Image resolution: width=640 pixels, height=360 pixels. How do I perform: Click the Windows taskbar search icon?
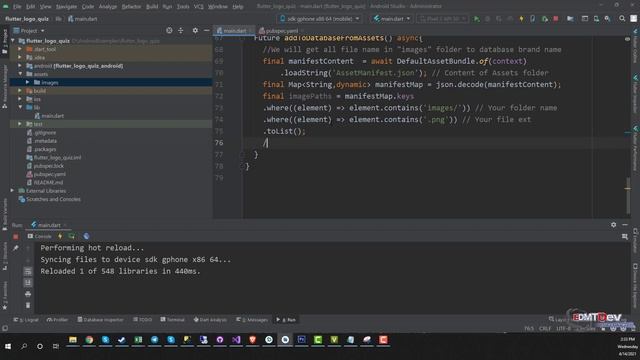24,346
